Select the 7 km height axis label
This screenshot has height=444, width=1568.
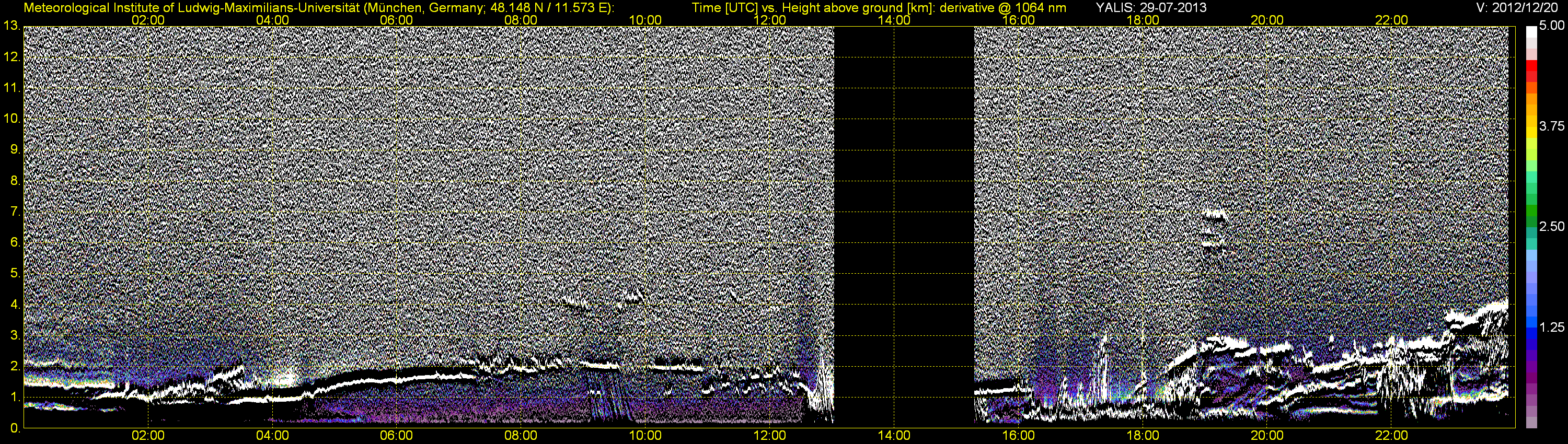[x=15, y=212]
